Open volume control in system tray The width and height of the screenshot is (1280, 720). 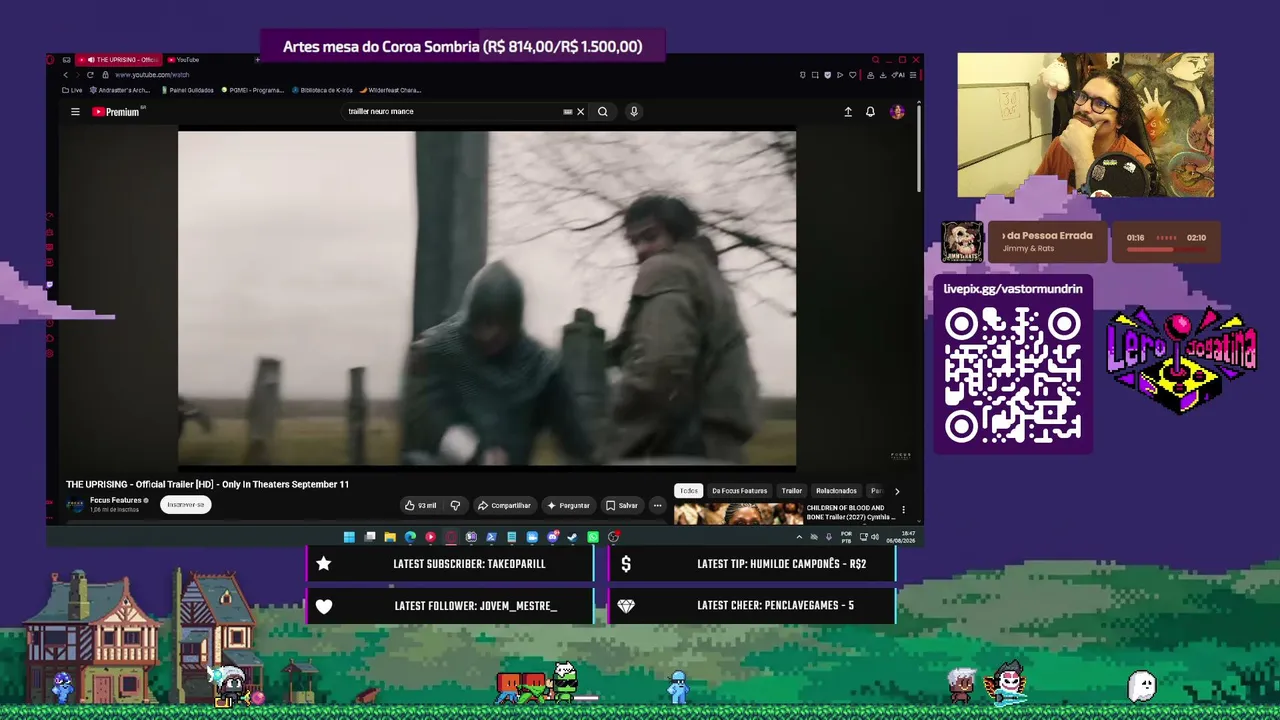click(x=875, y=537)
